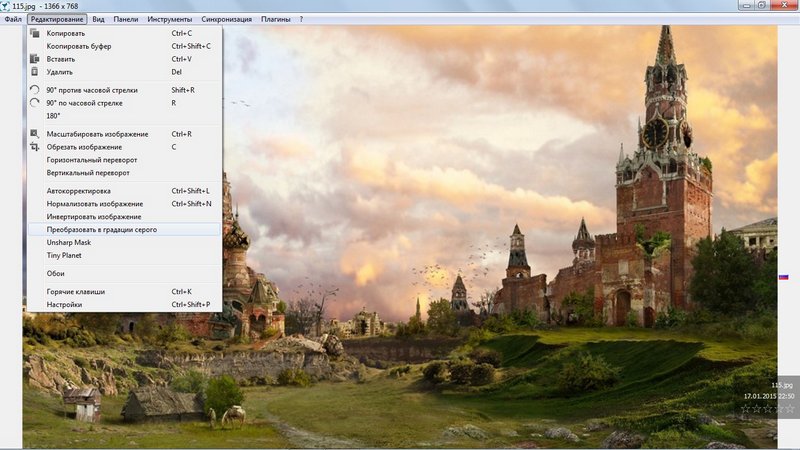Click the counterclockwise rotate arrow icon
800x450 pixels.
[35, 90]
